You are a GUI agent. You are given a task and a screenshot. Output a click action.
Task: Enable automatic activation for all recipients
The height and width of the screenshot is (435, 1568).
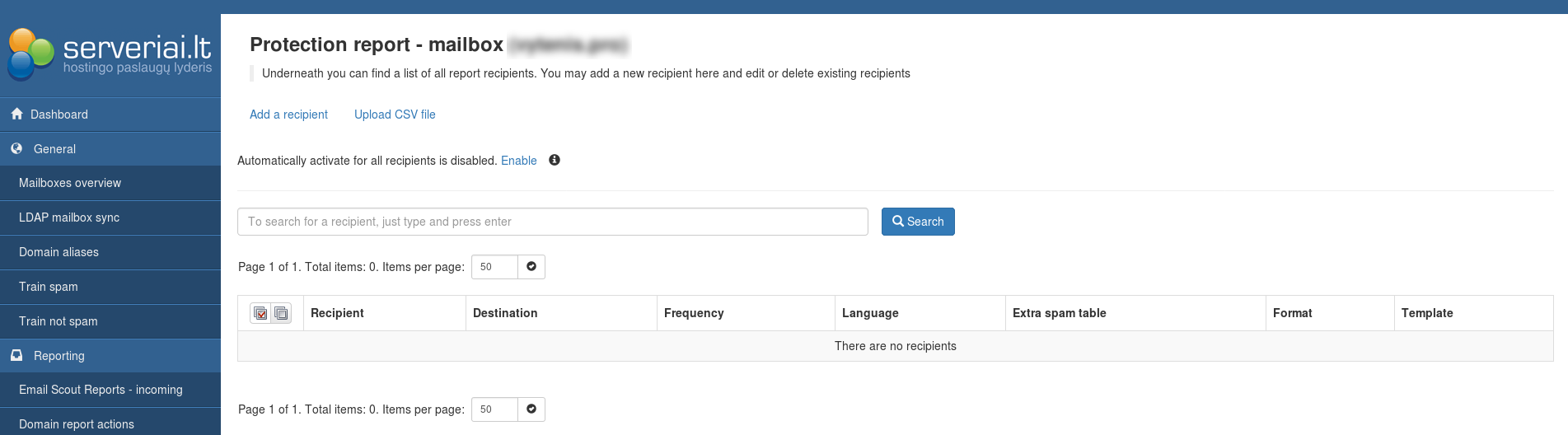tap(518, 161)
